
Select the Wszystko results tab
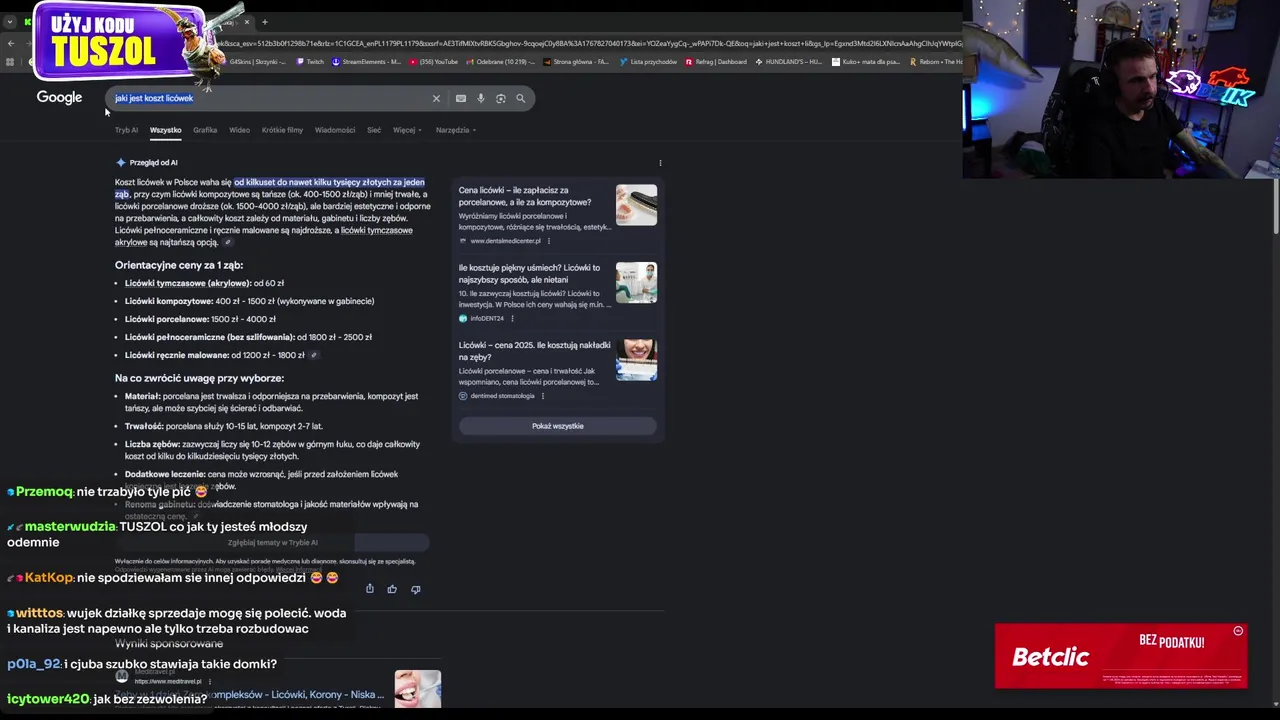(x=165, y=130)
